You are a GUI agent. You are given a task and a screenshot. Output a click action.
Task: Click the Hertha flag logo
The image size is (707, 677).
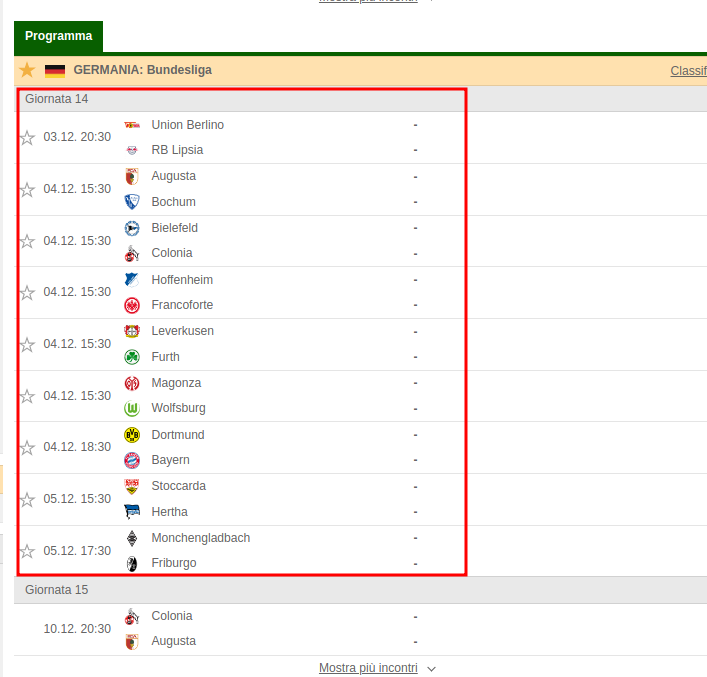tap(132, 512)
